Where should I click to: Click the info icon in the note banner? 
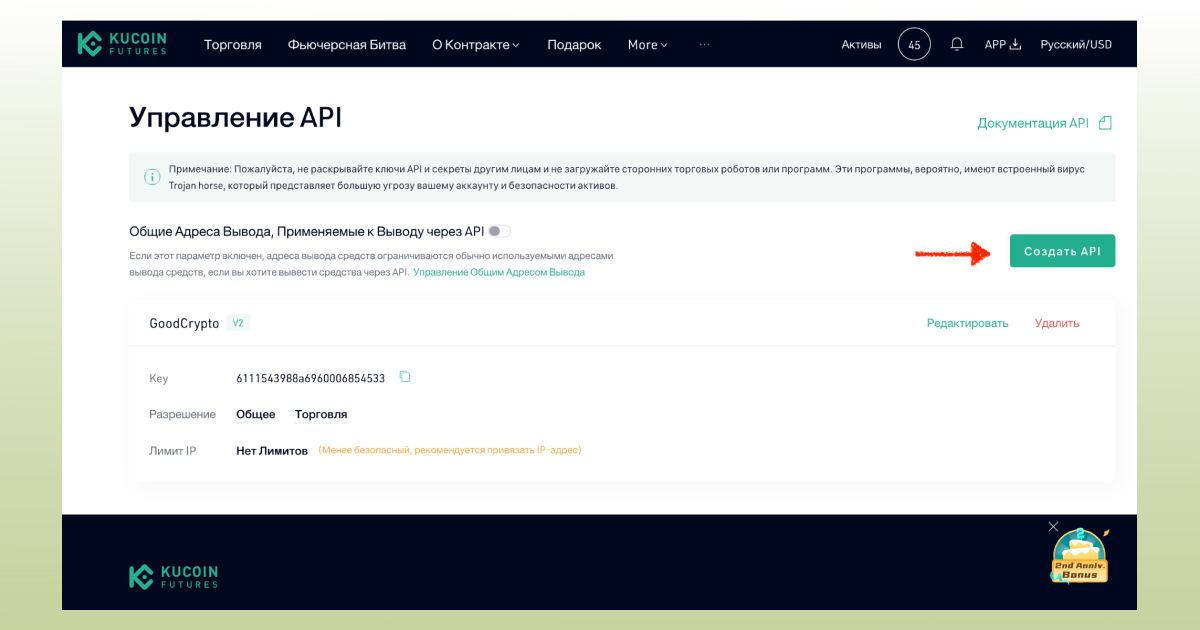[x=152, y=176]
